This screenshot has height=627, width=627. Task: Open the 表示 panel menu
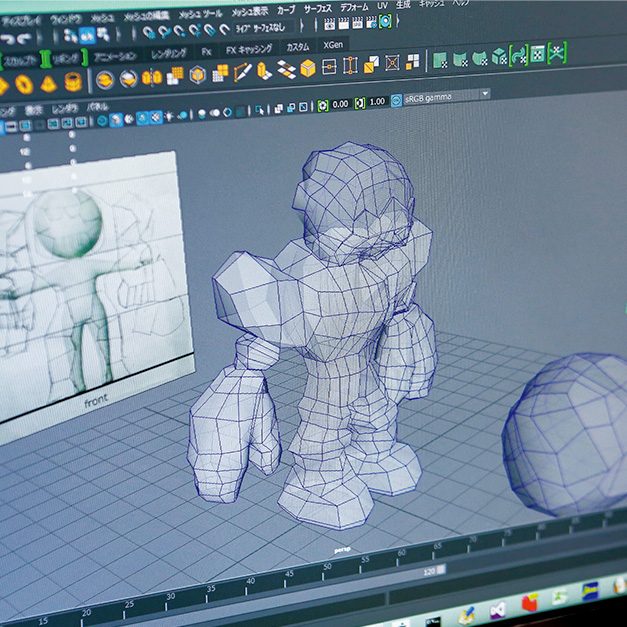pyautogui.click(x=34, y=110)
